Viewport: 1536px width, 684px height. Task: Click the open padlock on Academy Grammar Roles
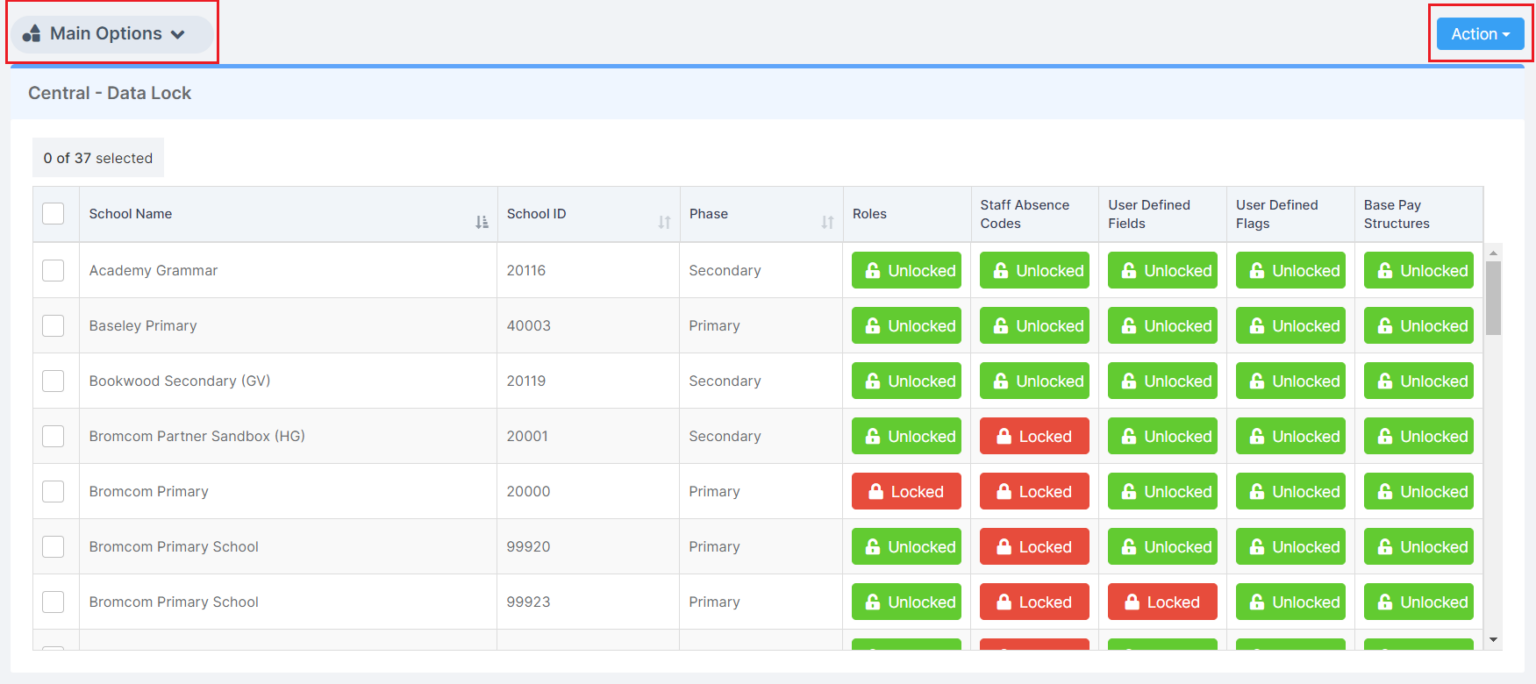tap(906, 270)
